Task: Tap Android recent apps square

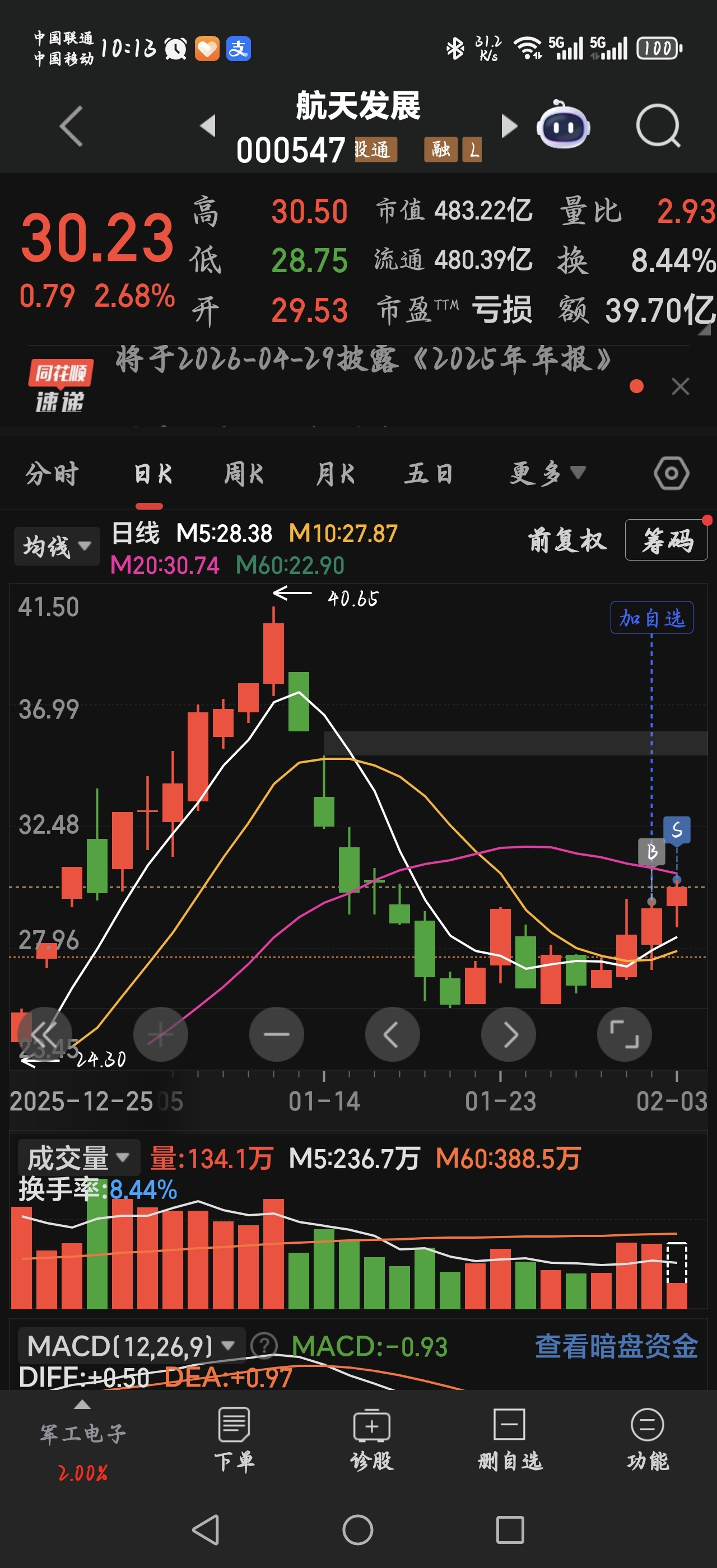Action: click(x=510, y=1530)
